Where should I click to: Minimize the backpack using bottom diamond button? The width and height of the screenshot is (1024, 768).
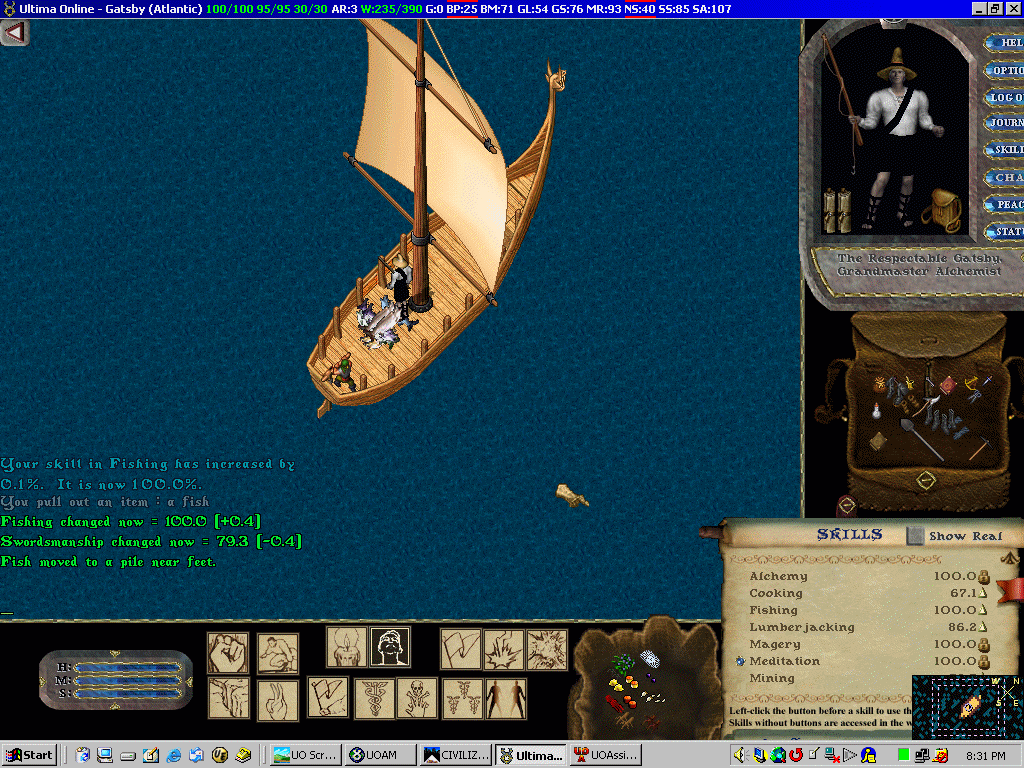tap(925, 481)
